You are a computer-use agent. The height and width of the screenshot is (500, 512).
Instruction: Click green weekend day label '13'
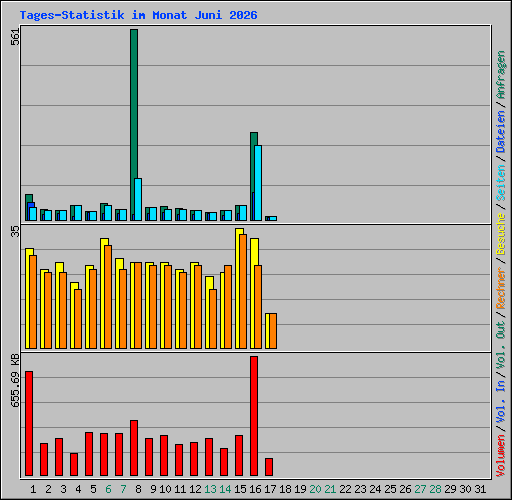210,489
